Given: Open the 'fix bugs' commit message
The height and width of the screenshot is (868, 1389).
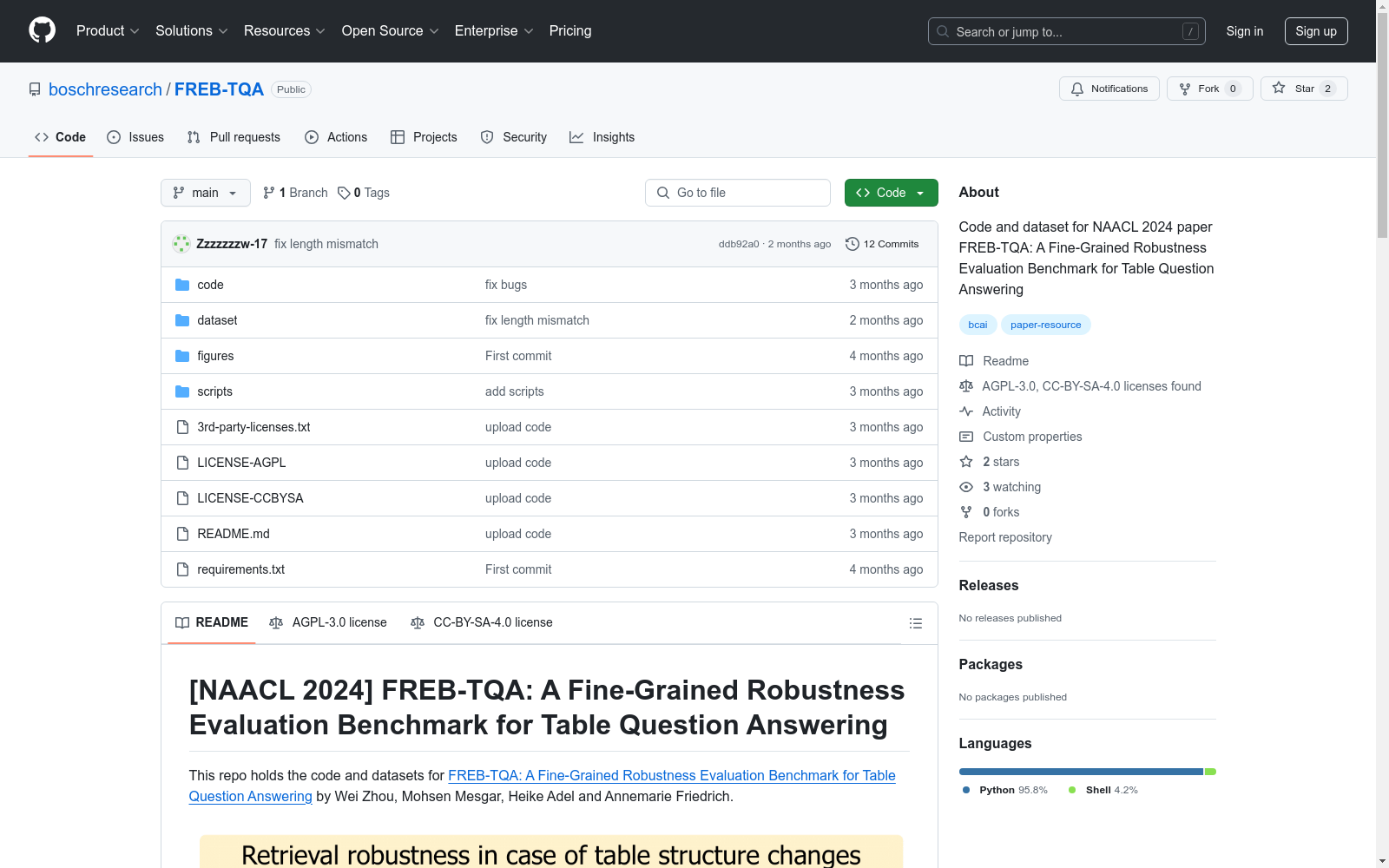Looking at the screenshot, I should (506, 285).
